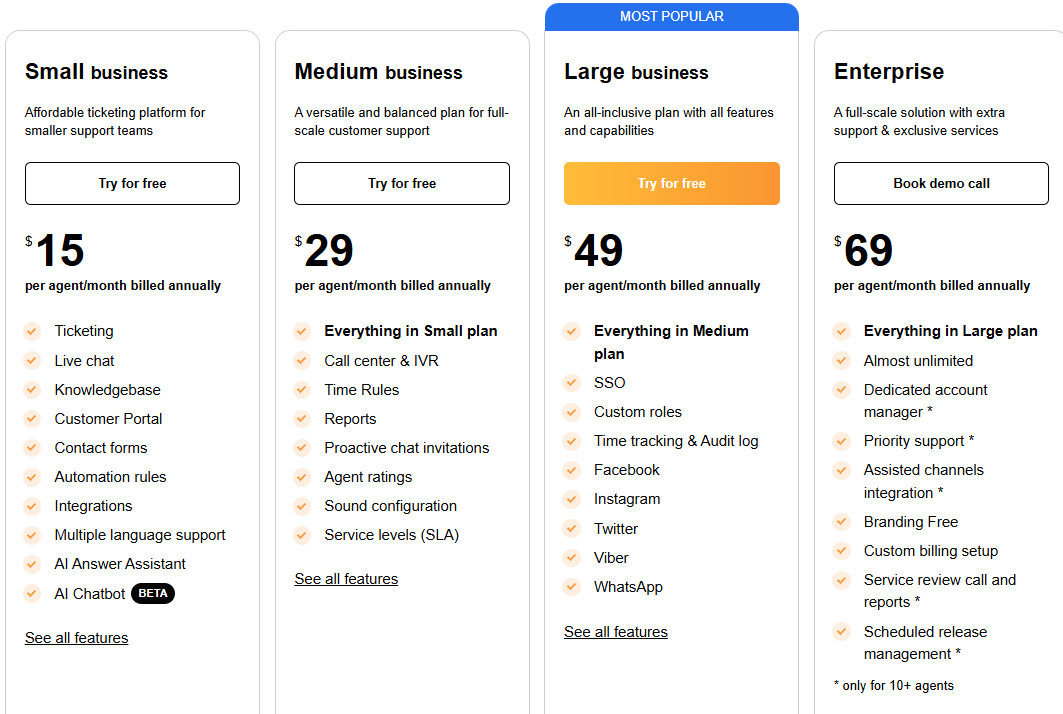This screenshot has height=714, width=1063.
Task: Click Book demo call for Enterprise
Action: [x=941, y=183]
